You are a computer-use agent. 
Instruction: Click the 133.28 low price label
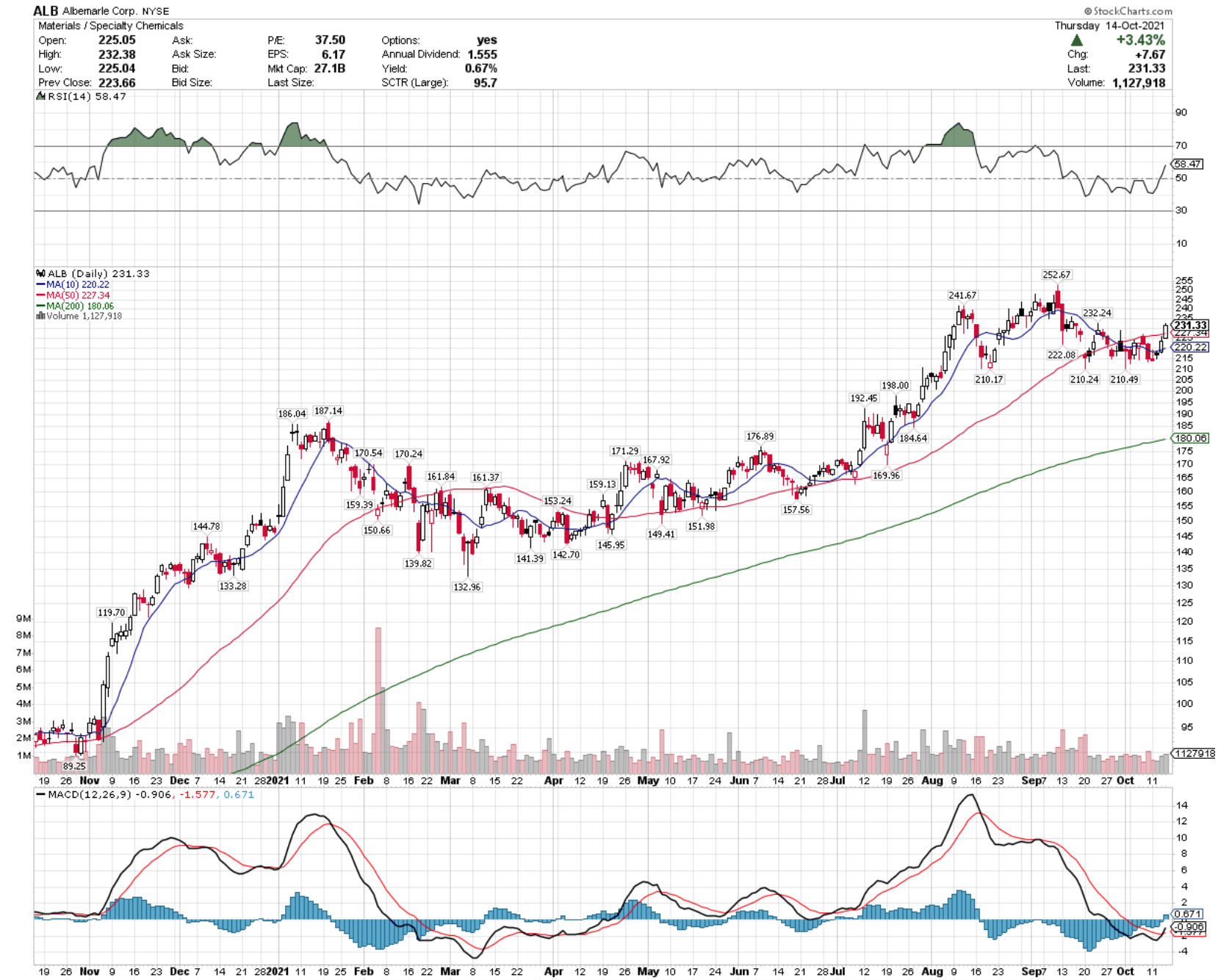click(x=233, y=586)
